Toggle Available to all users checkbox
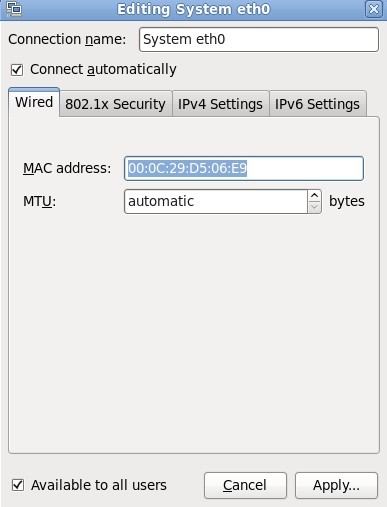The width and height of the screenshot is (387, 507). click(18, 485)
